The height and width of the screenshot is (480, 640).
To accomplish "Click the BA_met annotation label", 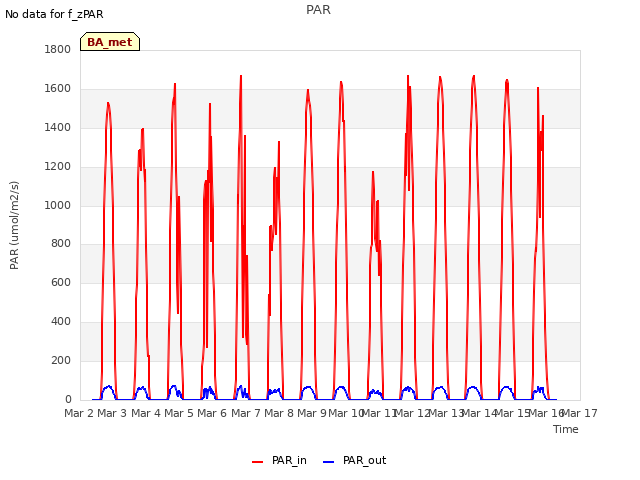I will (x=110, y=42).
